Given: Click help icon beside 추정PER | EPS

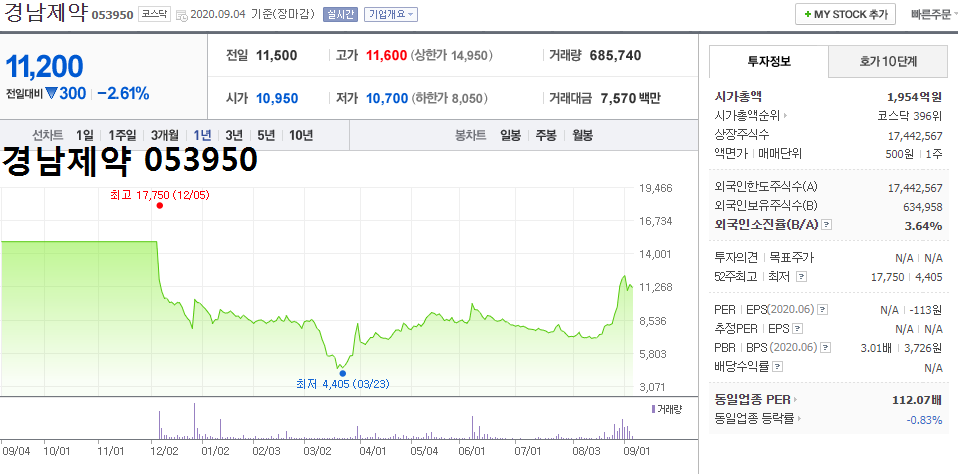Looking at the screenshot, I should 797,329.
